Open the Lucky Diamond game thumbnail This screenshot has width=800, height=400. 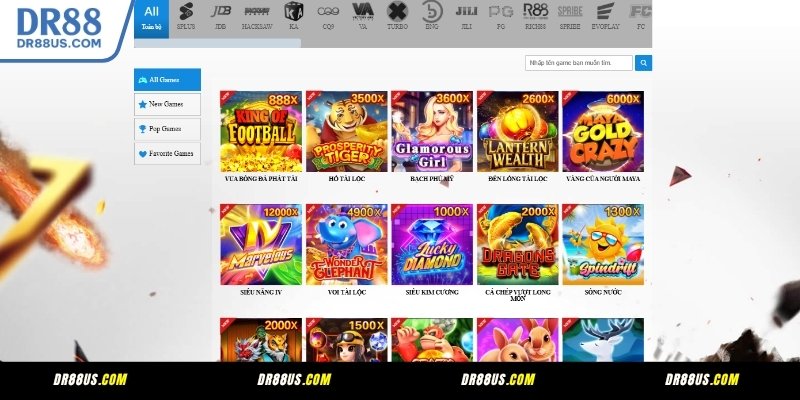pyautogui.click(x=432, y=244)
